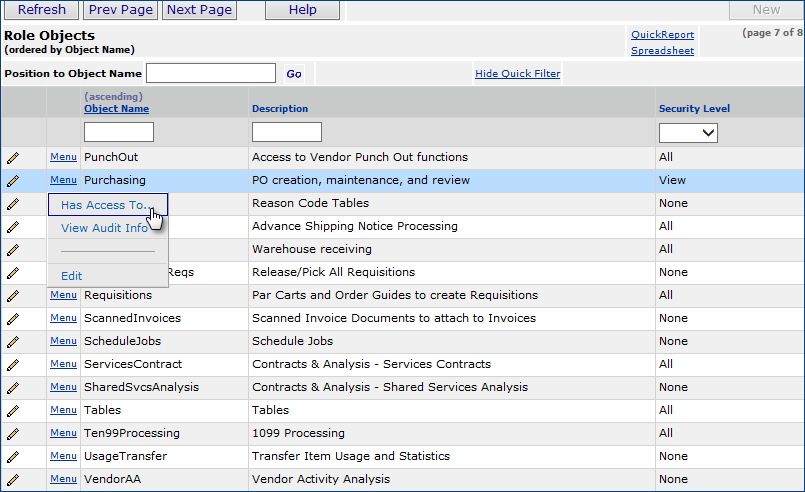Click the Description column filter box
Image resolution: width=805 pixels, height=492 pixels.
pyautogui.click(x=287, y=133)
